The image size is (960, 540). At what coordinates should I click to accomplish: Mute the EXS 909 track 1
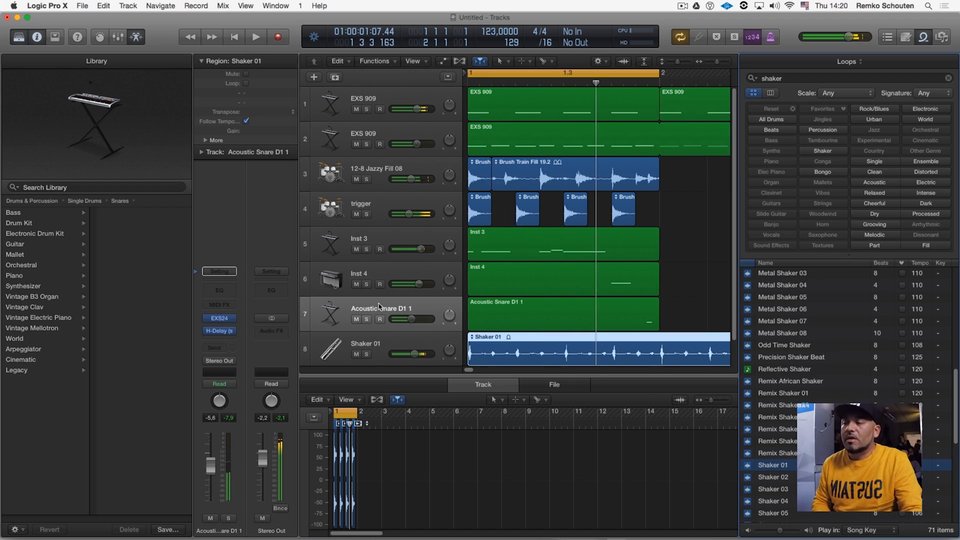tap(356, 109)
